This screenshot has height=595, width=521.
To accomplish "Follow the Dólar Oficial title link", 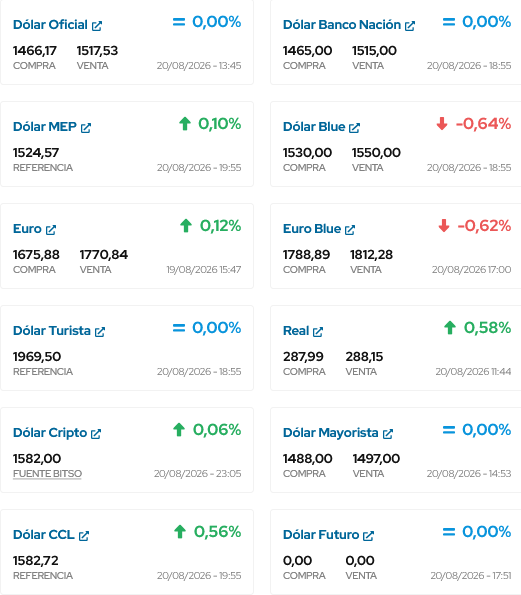I will [x=50, y=25].
